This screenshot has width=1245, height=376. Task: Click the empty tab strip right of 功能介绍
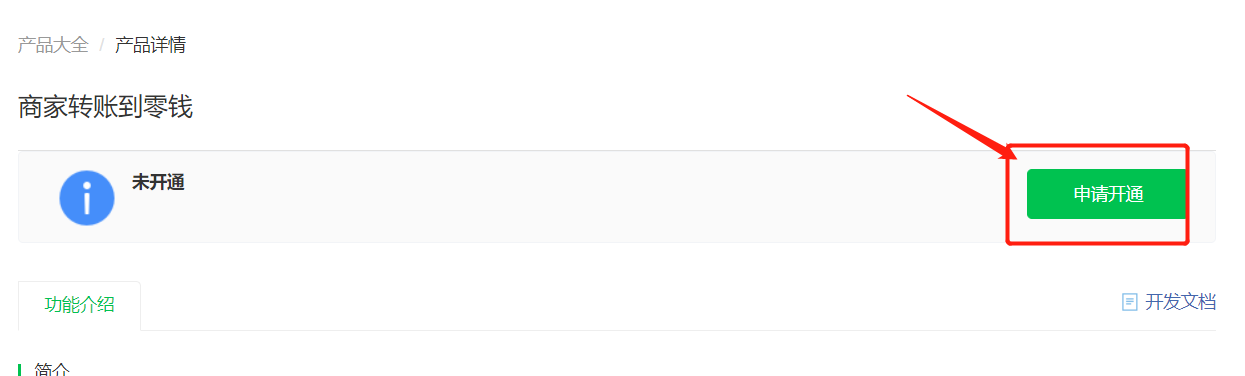coord(630,306)
